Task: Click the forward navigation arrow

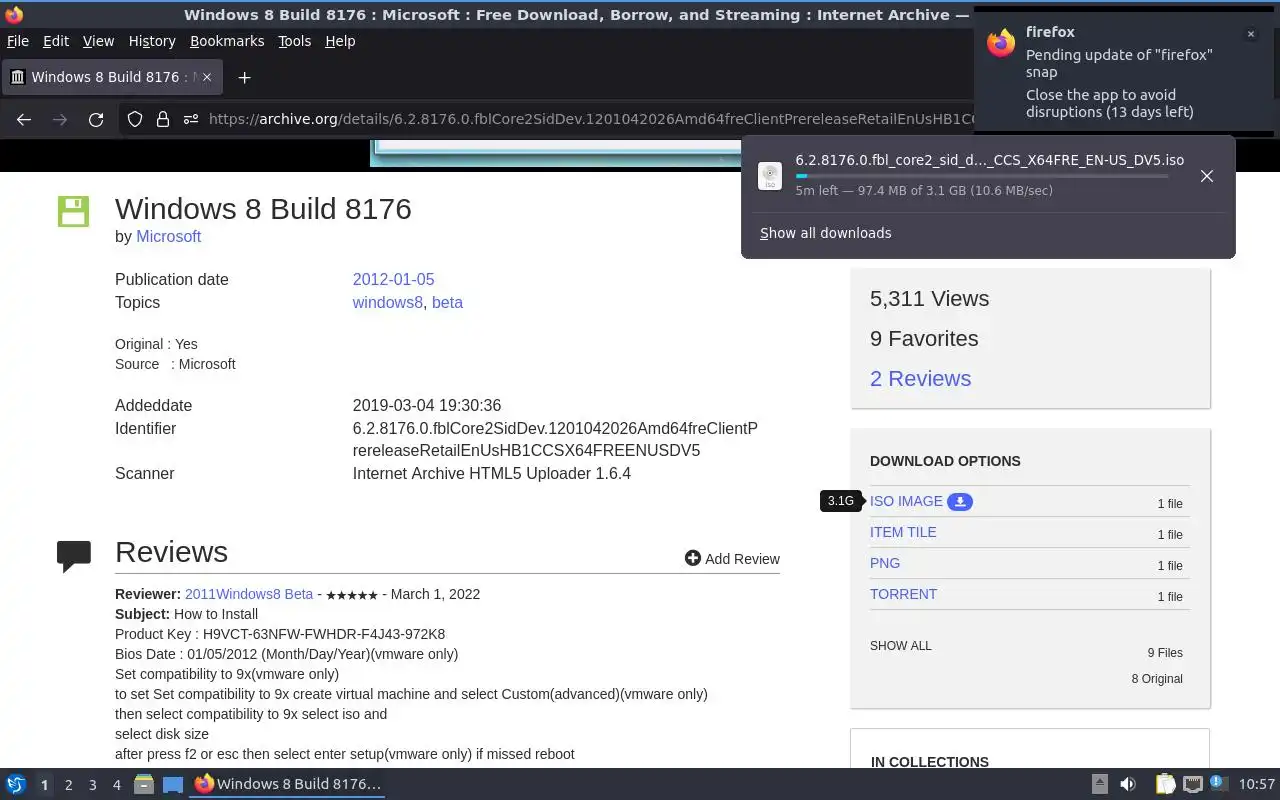Action: point(60,119)
